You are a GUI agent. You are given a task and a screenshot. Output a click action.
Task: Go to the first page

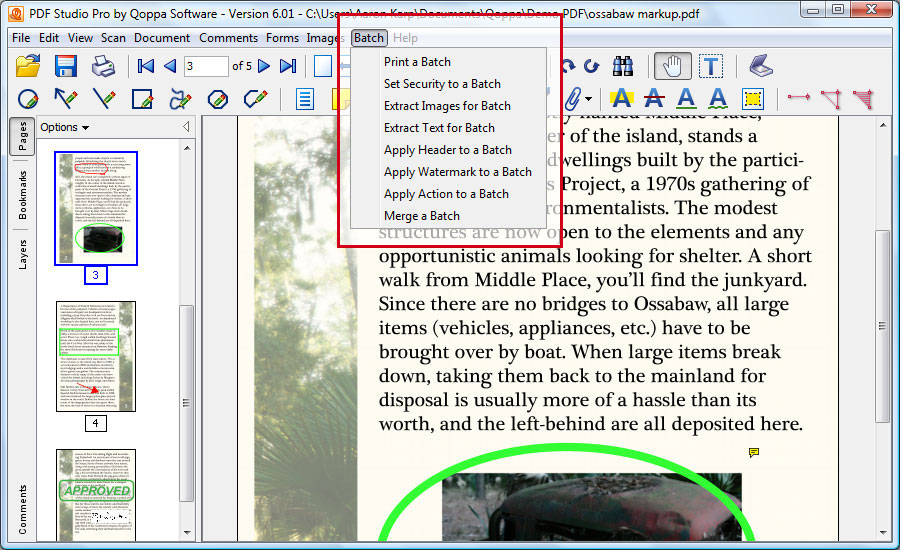click(x=146, y=66)
